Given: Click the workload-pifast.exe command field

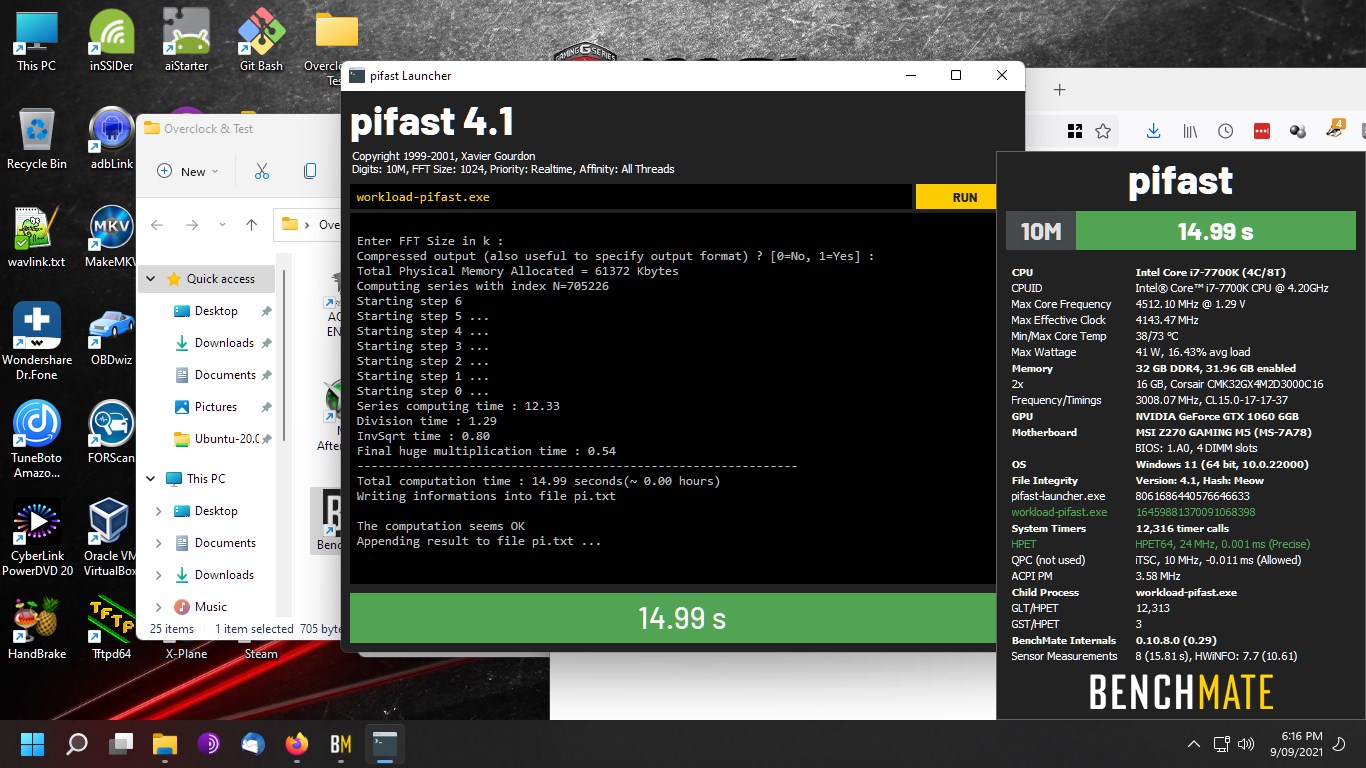Looking at the screenshot, I should 631,197.
